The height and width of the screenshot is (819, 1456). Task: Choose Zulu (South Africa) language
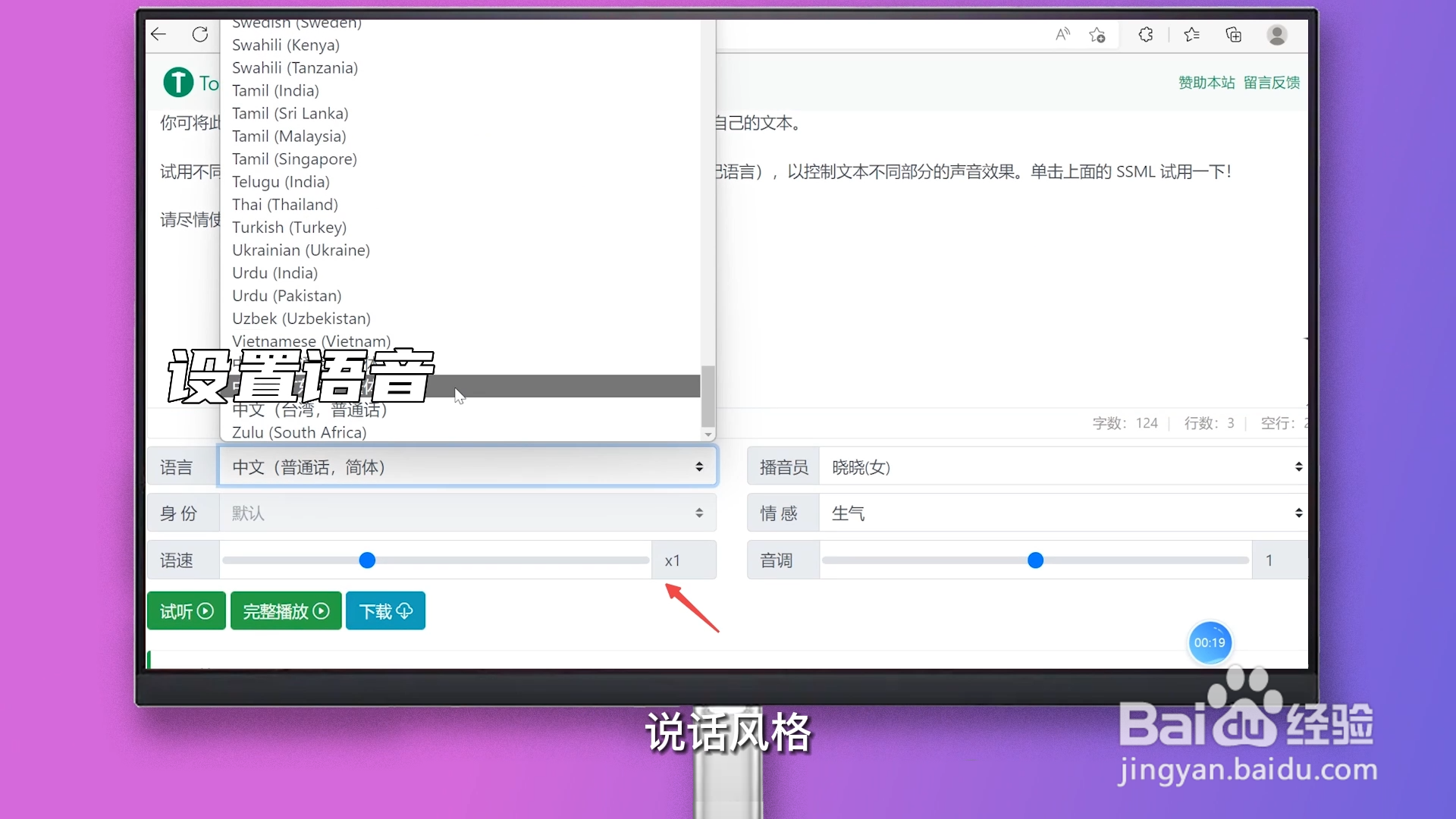299,432
